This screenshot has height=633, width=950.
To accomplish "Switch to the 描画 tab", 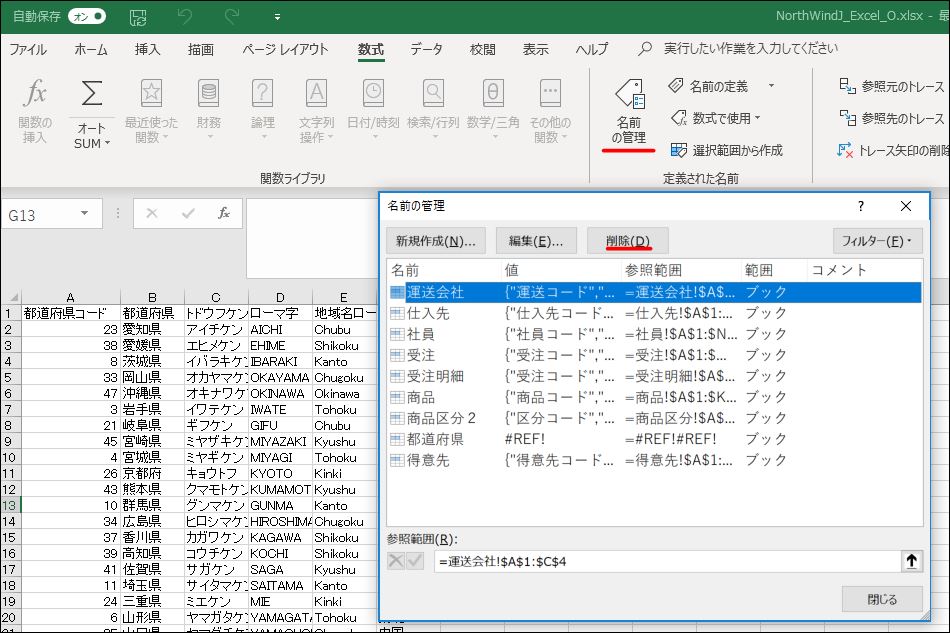I will [201, 49].
